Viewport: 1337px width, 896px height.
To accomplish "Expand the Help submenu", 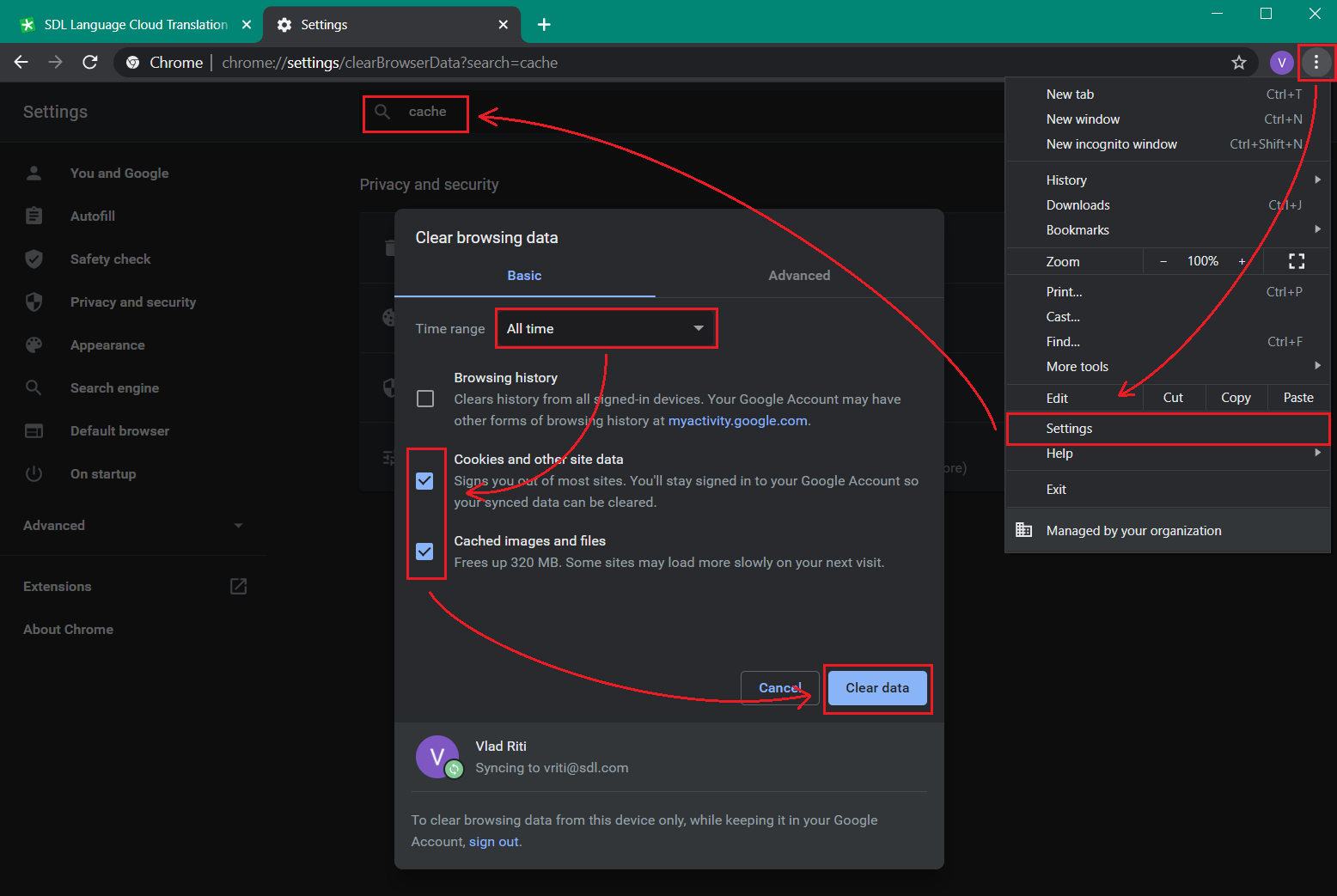I will (1317, 453).
